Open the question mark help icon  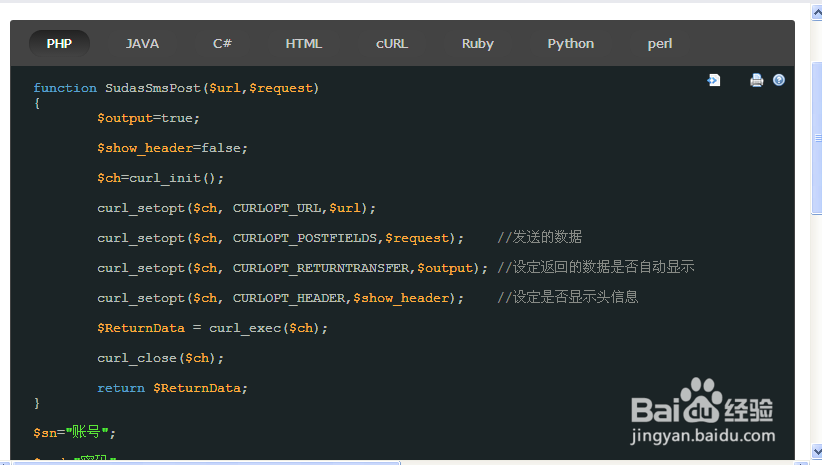click(x=779, y=80)
